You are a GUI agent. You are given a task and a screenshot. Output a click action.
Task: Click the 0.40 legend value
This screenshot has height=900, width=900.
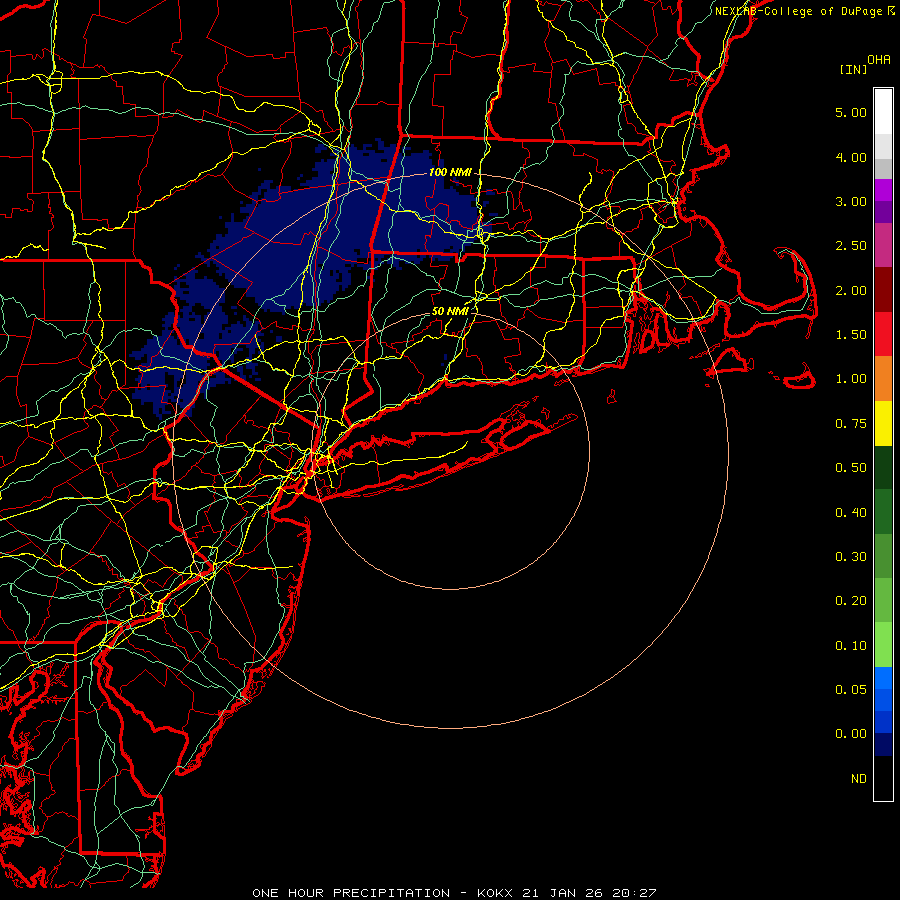coord(851,513)
